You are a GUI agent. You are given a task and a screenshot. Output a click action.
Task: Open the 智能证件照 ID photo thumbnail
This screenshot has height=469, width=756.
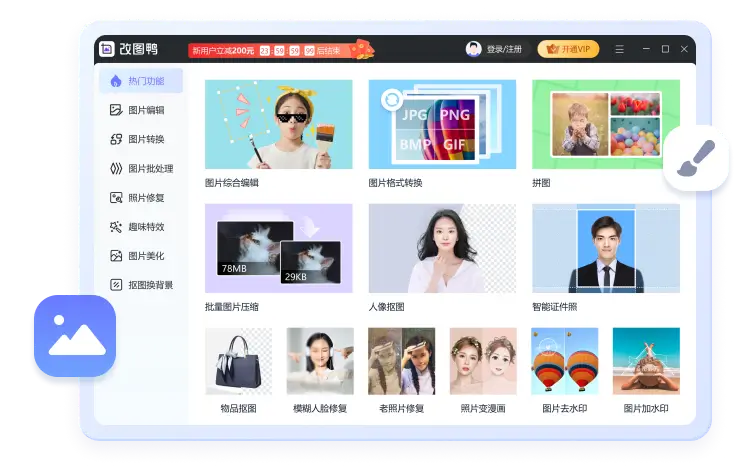click(606, 248)
